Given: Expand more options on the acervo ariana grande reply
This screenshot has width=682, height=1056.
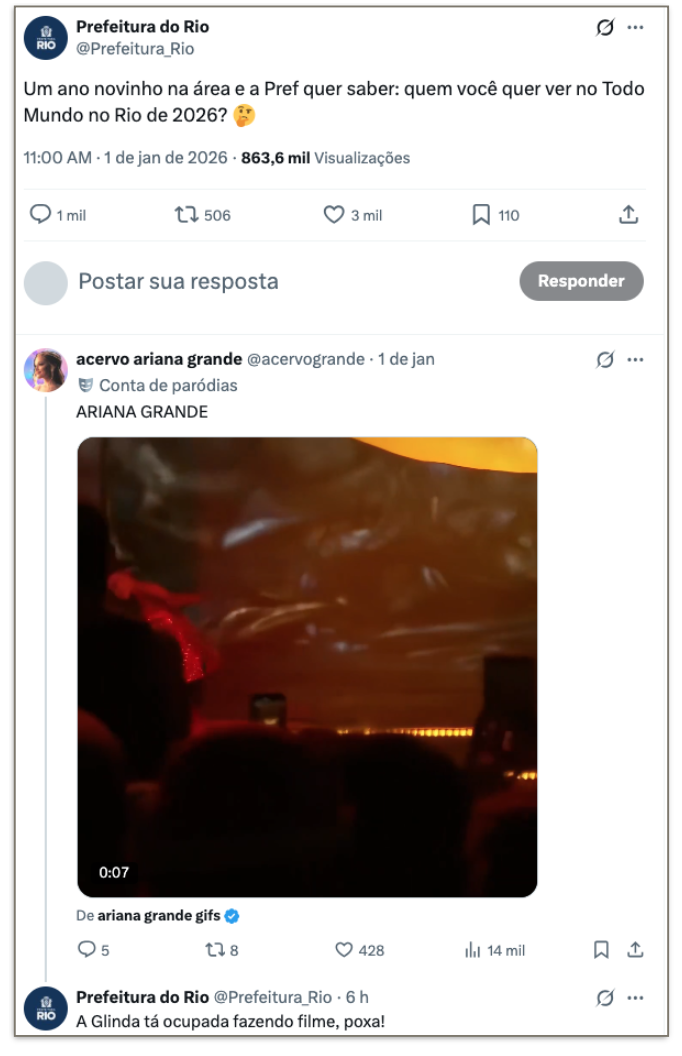Looking at the screenshot, I should (x=635, y=360).
